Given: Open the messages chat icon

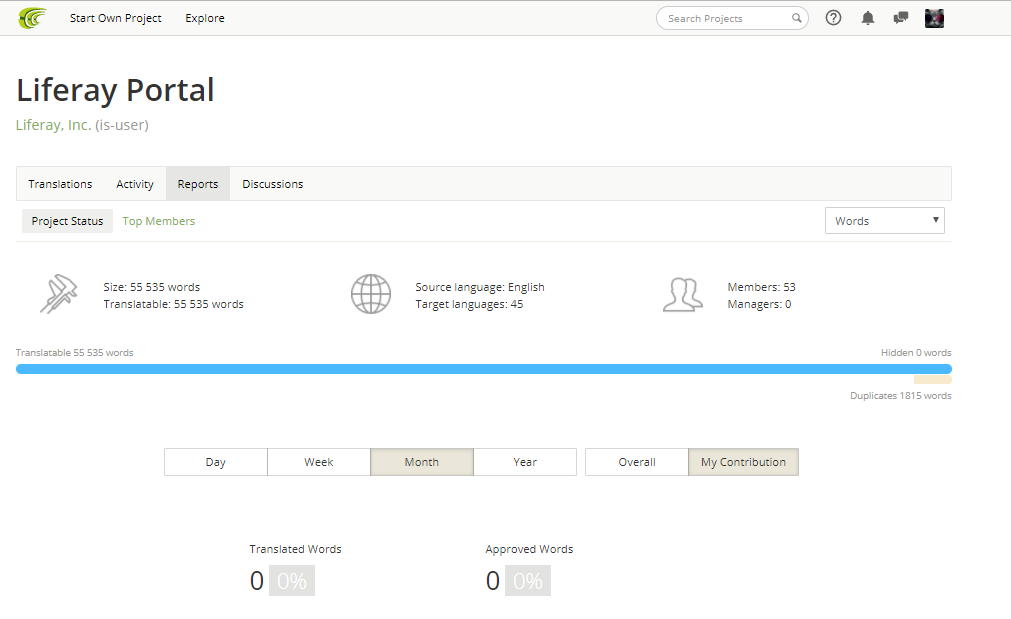Looking at the screenshot, I should click(x=901, y=18).
